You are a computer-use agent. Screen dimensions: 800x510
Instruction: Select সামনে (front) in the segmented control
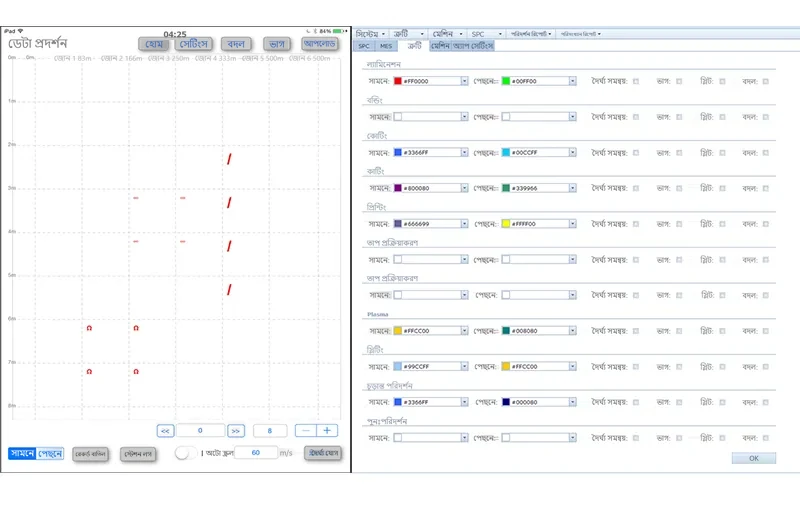[22, 453]
